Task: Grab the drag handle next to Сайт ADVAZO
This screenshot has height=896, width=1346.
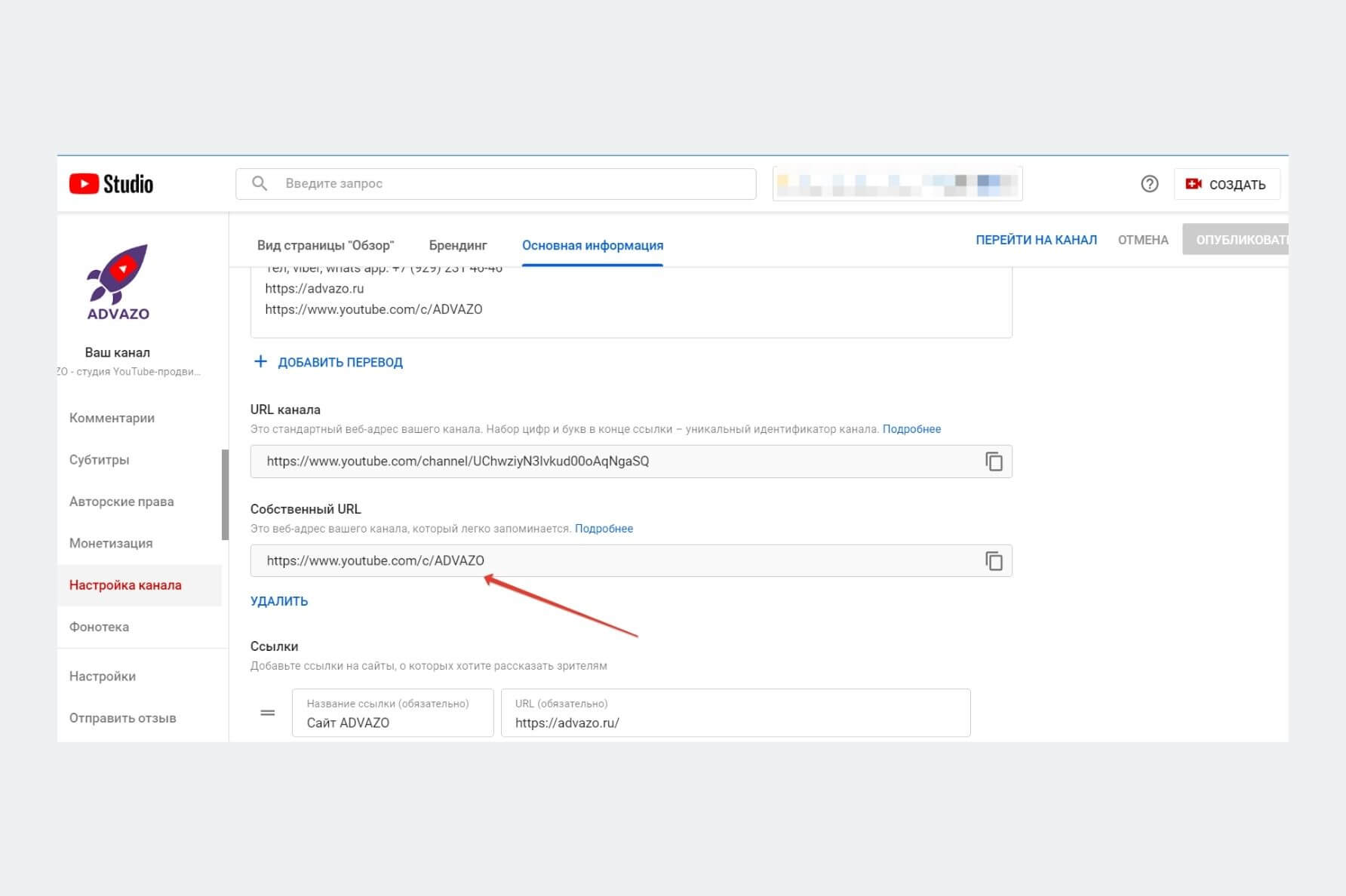Action: (267, 713)
